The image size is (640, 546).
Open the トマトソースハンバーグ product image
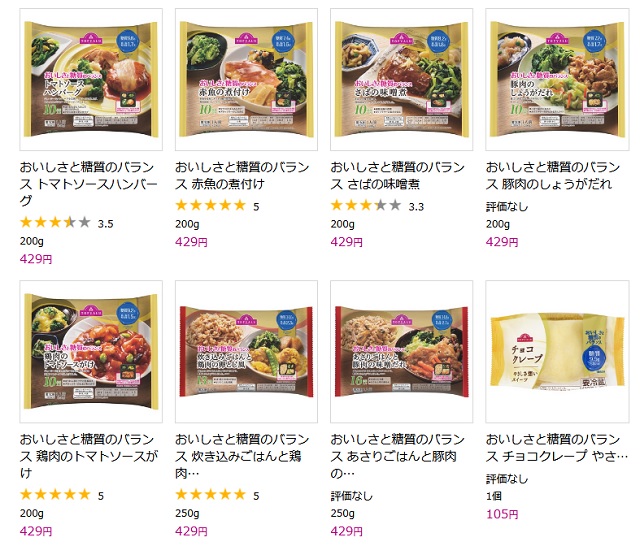coord(91,79)
